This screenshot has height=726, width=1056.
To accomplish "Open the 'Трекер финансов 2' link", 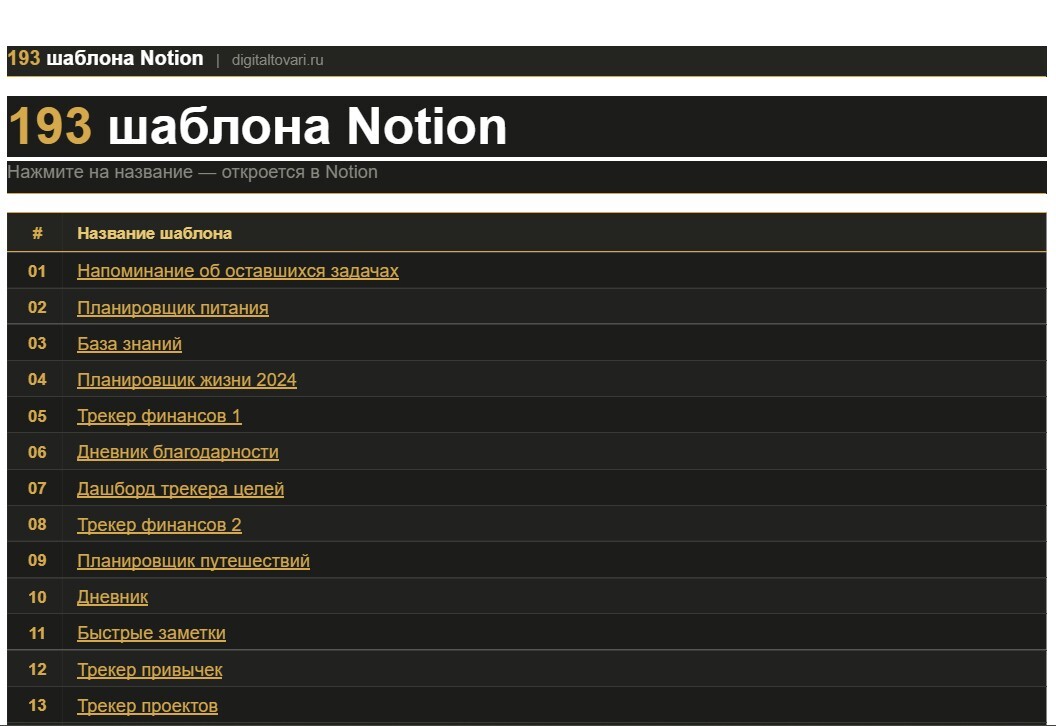I will [159, 525].
